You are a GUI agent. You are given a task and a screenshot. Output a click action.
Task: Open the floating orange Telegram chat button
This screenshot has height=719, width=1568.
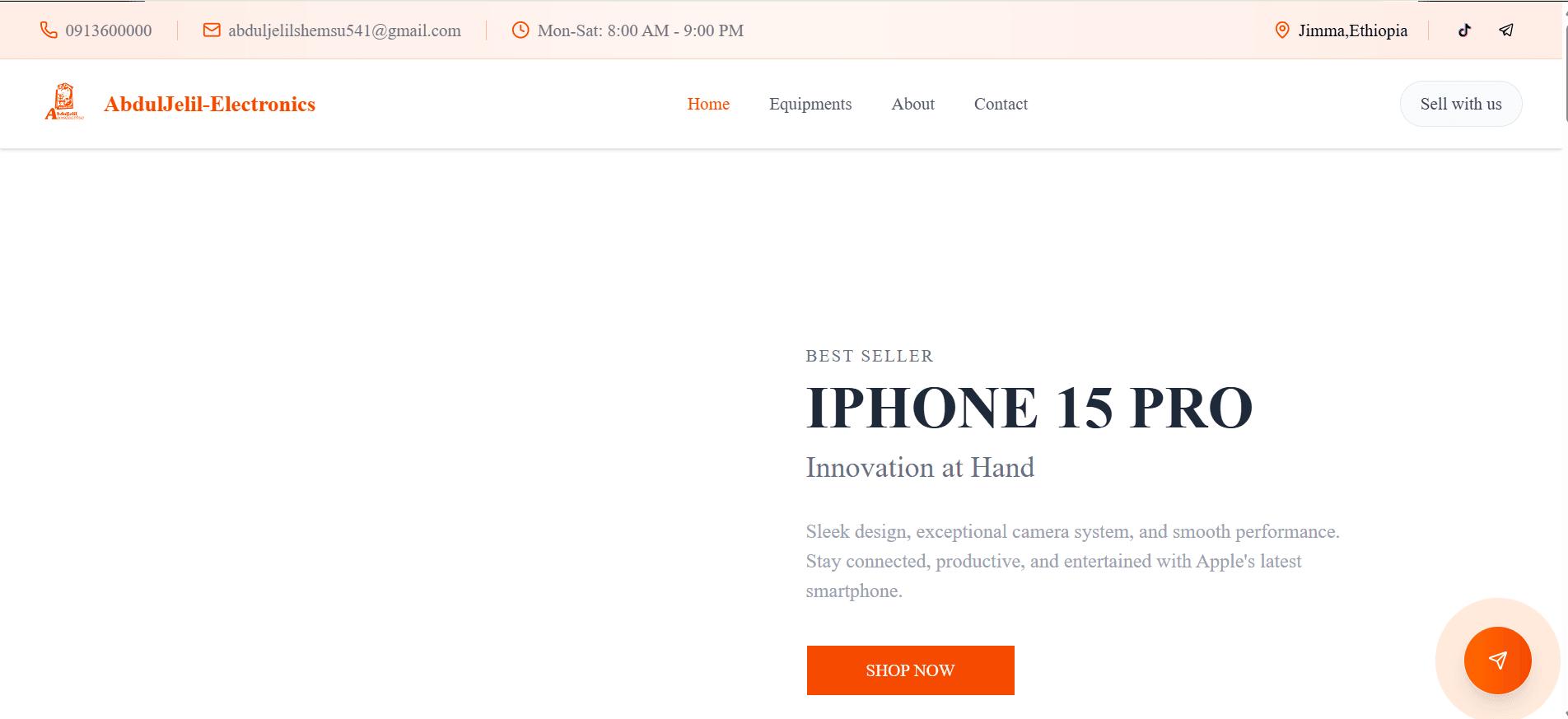coord(1498,661)
